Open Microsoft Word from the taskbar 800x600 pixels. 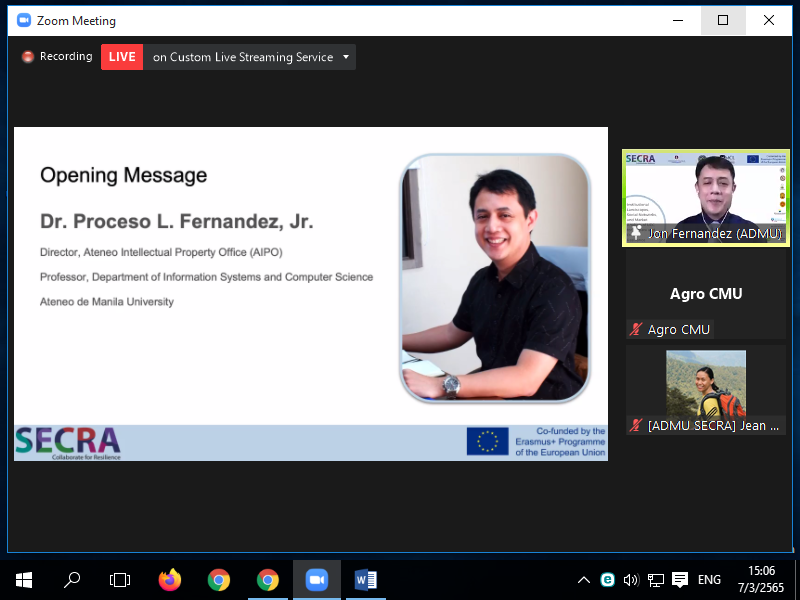tap(366, 580)
